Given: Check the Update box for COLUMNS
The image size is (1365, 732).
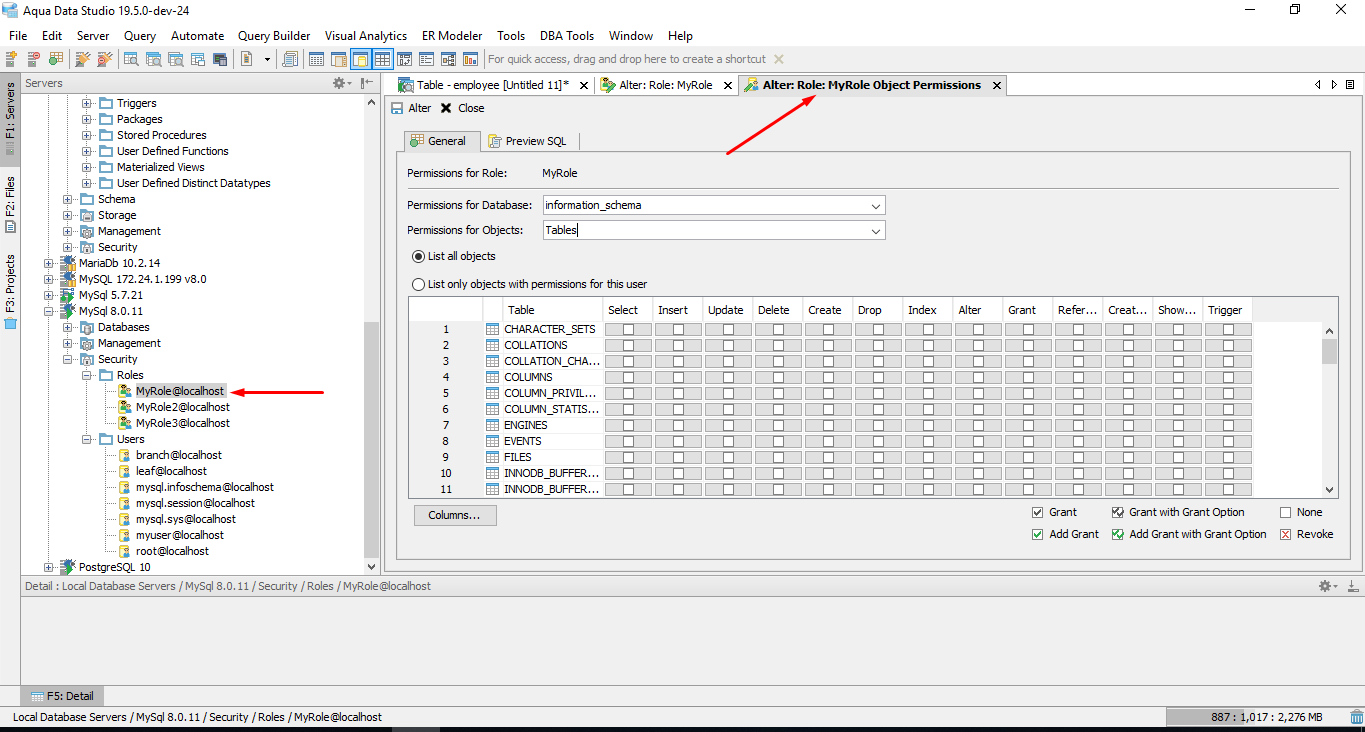Looking at the screenshot, I should coord(728,377).
